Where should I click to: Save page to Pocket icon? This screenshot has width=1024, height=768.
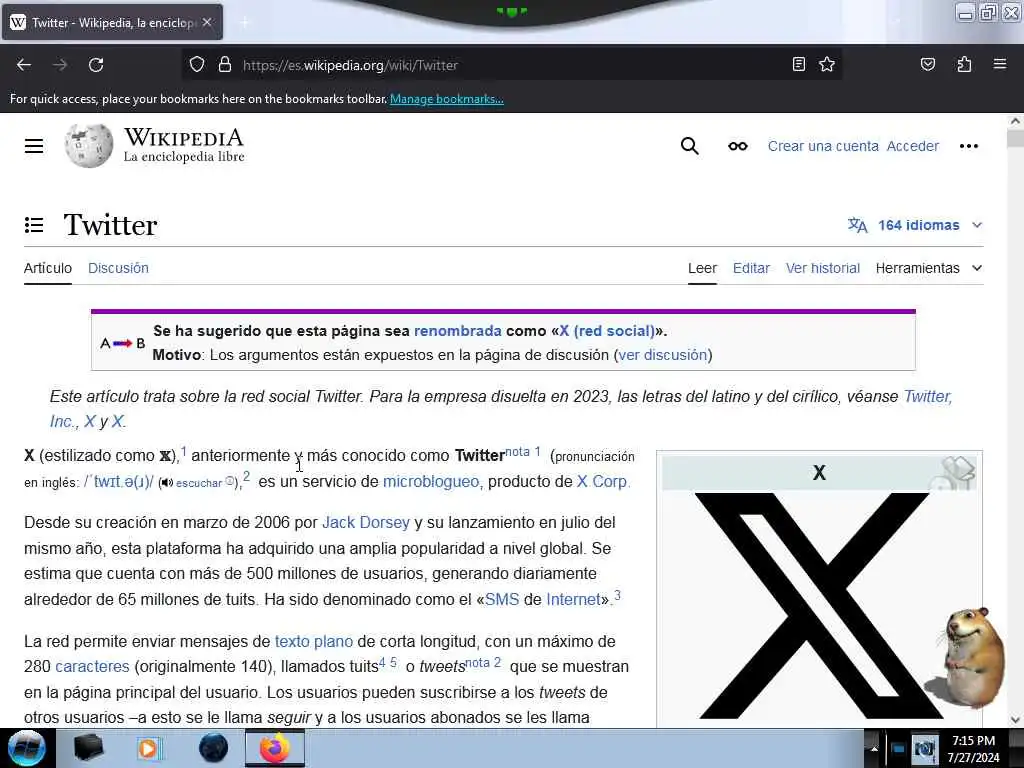[927, 64]
